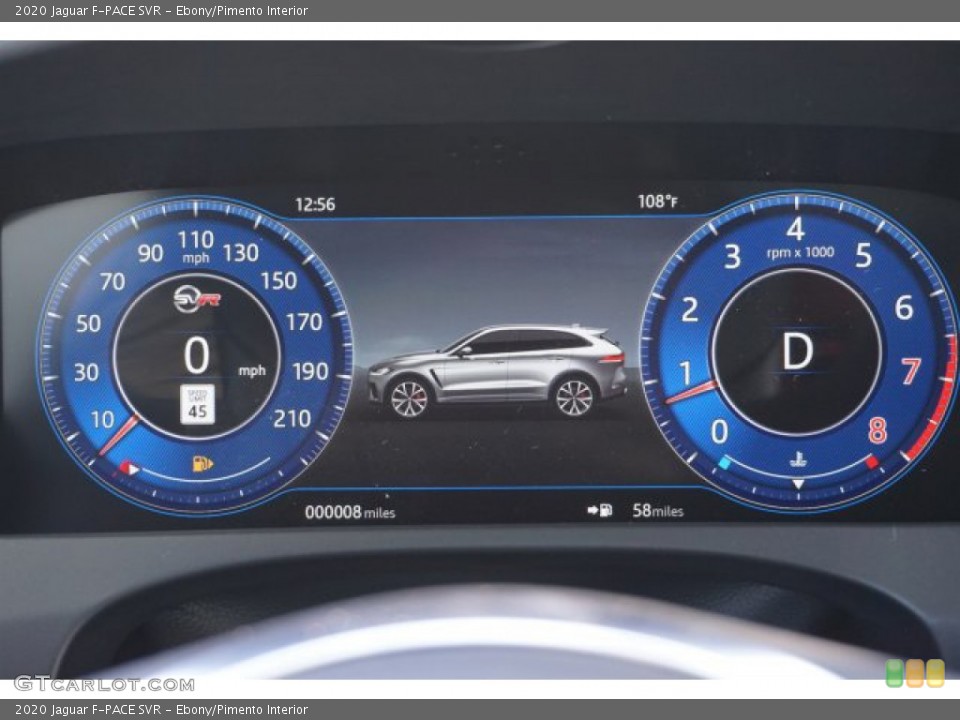
Task: Click the outside temperature 108°F
Action: tap(658, 201)
